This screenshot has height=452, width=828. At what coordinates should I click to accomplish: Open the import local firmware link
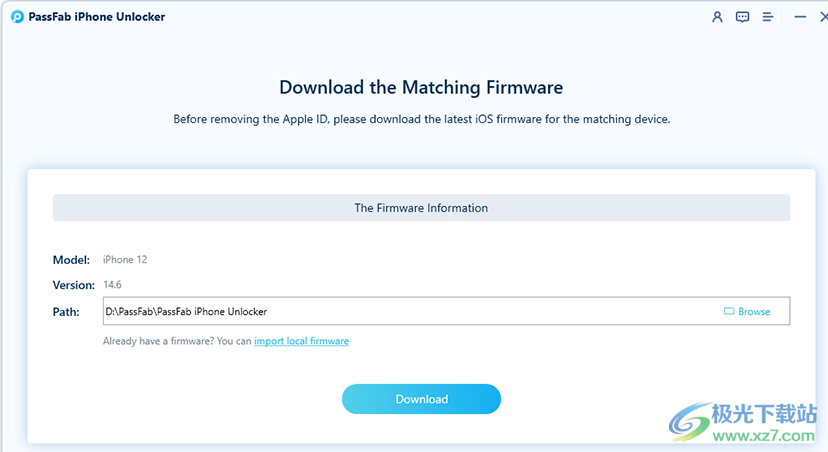(302, 341)
